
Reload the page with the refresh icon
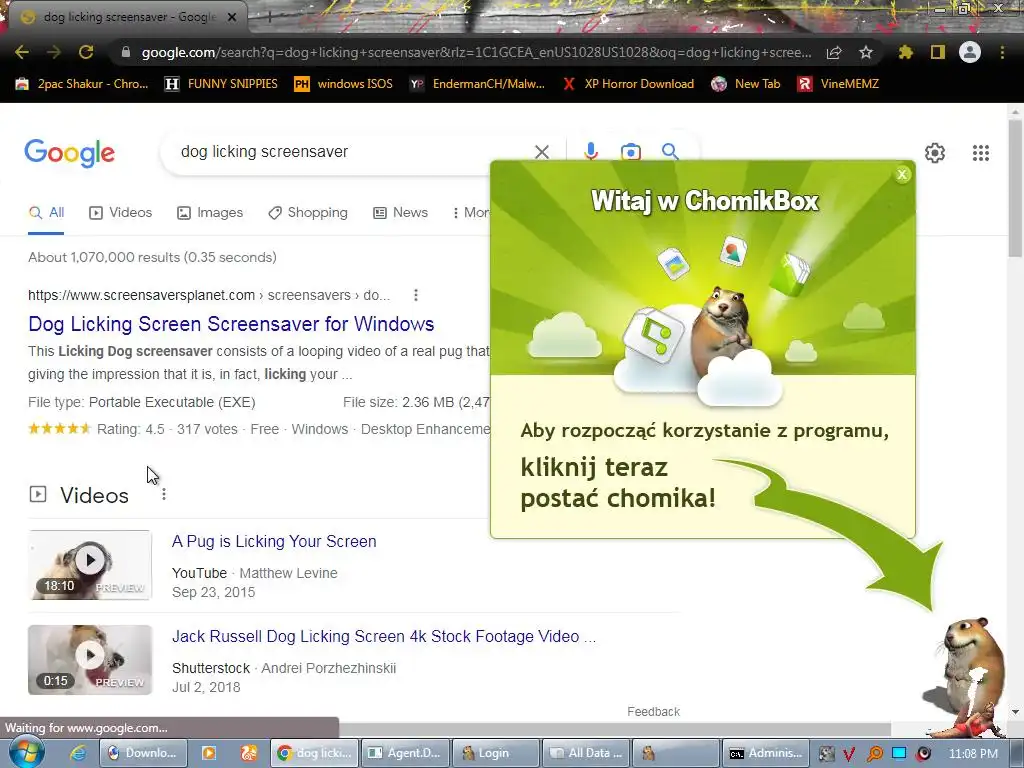86,52
